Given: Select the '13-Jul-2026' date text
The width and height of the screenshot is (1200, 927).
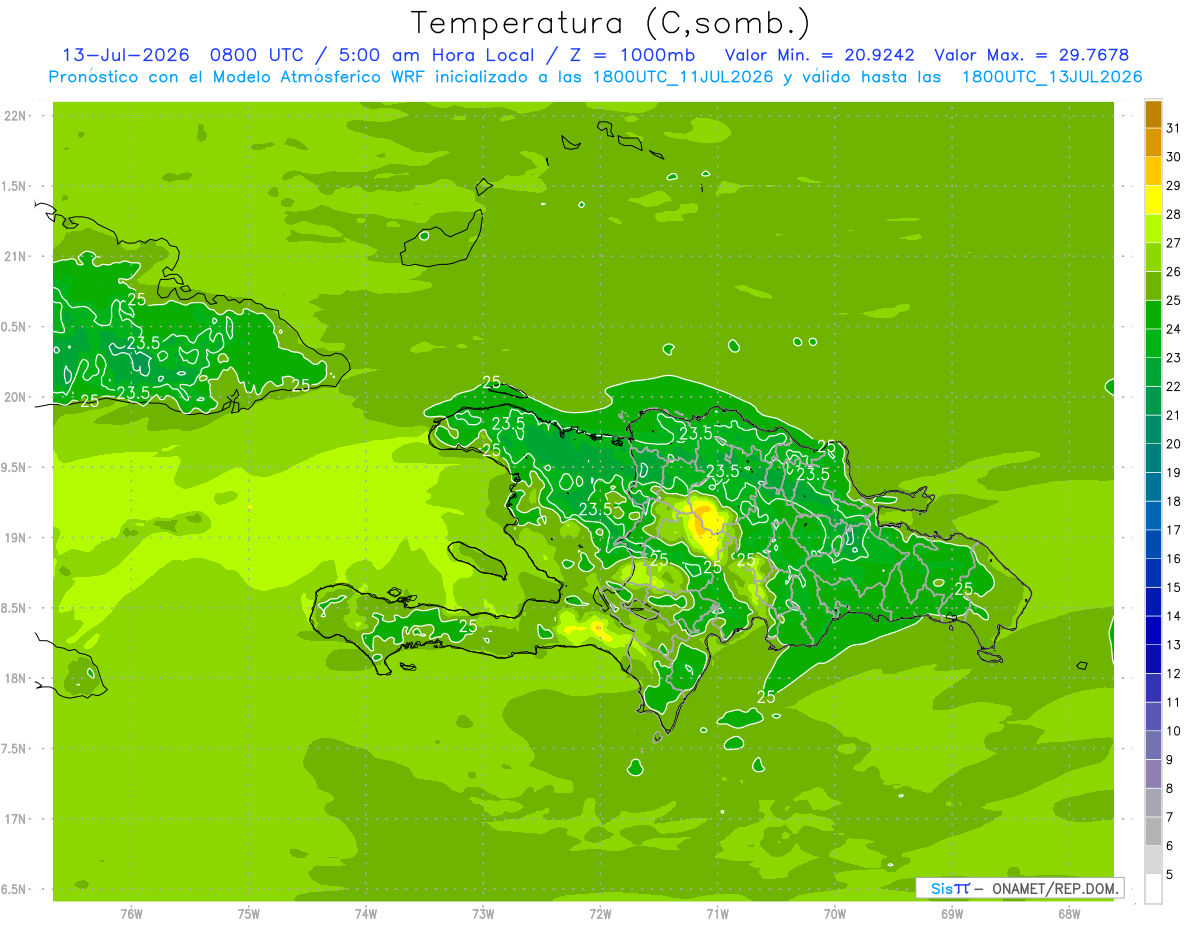Looking at the screenshot, I should pyautogui.click(x=125, y=55).
